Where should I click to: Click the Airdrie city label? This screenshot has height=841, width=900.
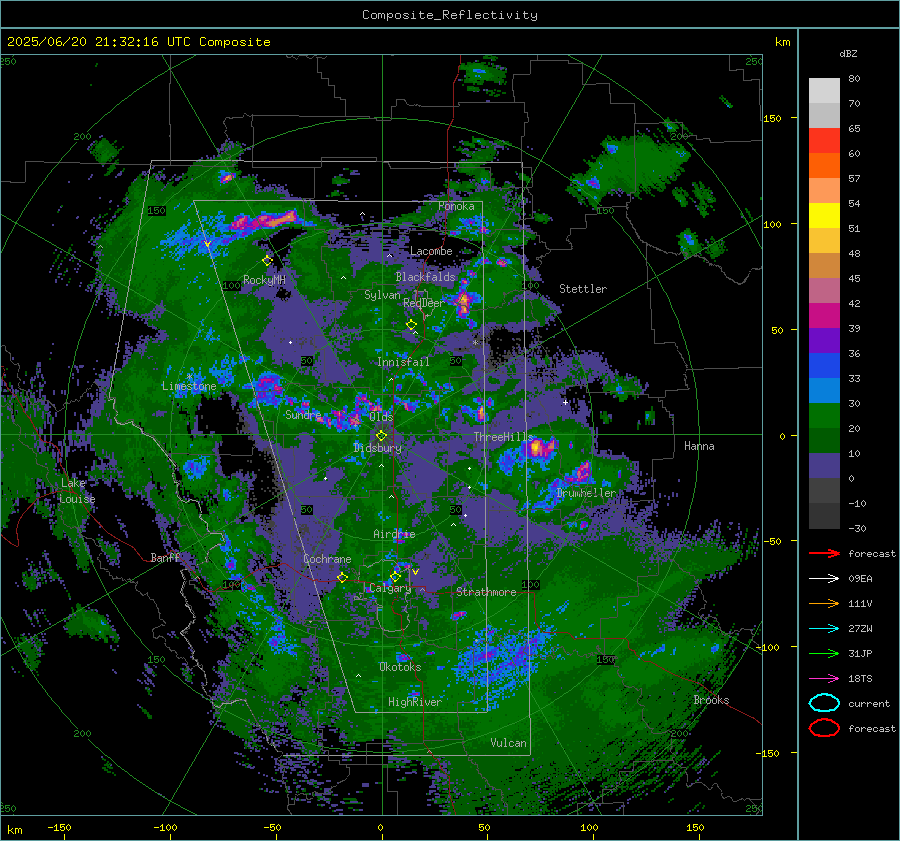(x=394, y=534)
